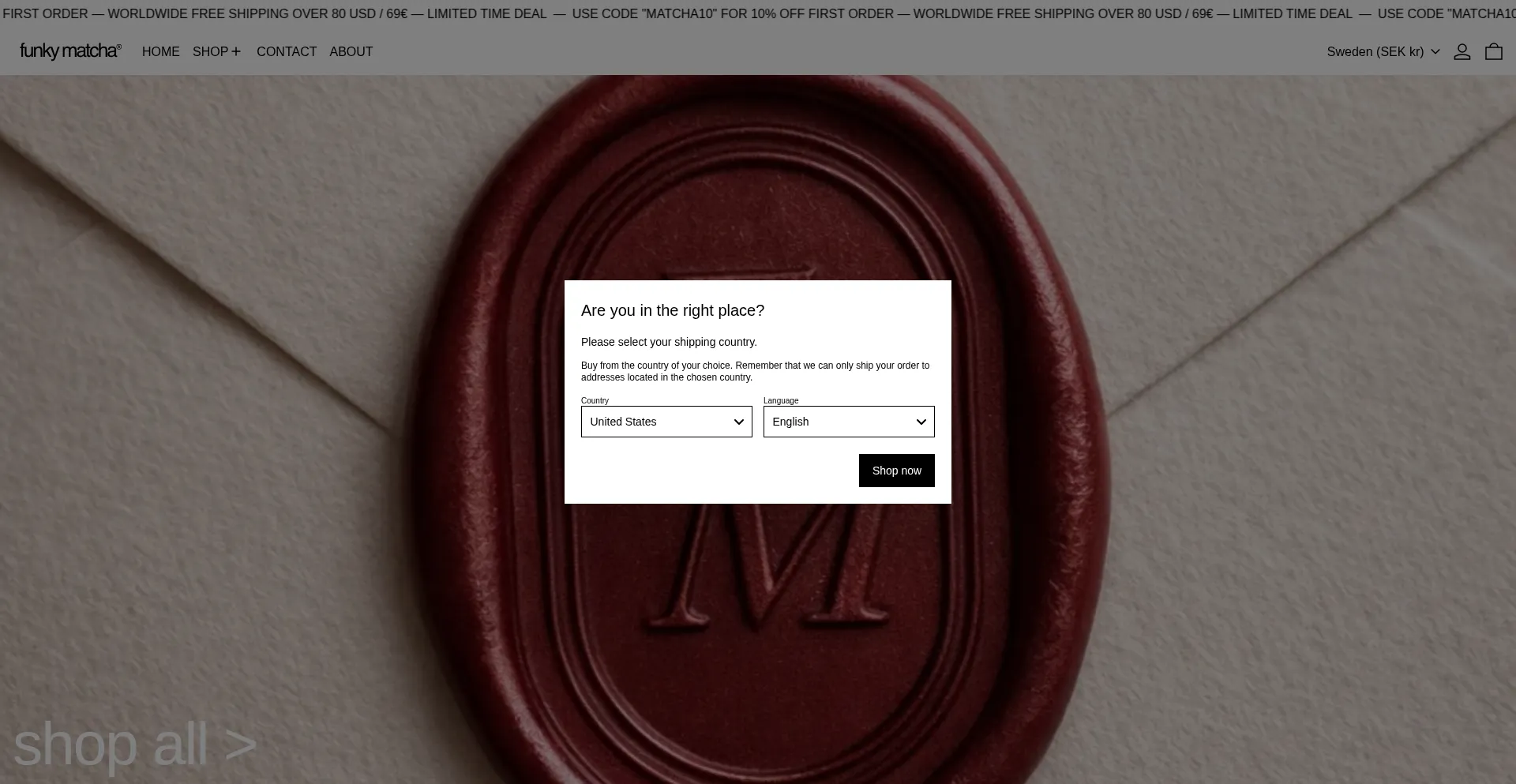Click the Language dropdown chevron arrow
Screen dimensions: 1516x784
tap(921, 422)
